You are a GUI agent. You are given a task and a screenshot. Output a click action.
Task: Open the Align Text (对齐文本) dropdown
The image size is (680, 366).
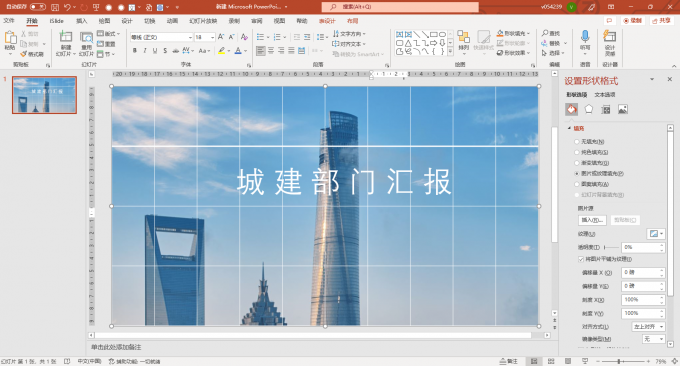(x=349, y=44)
